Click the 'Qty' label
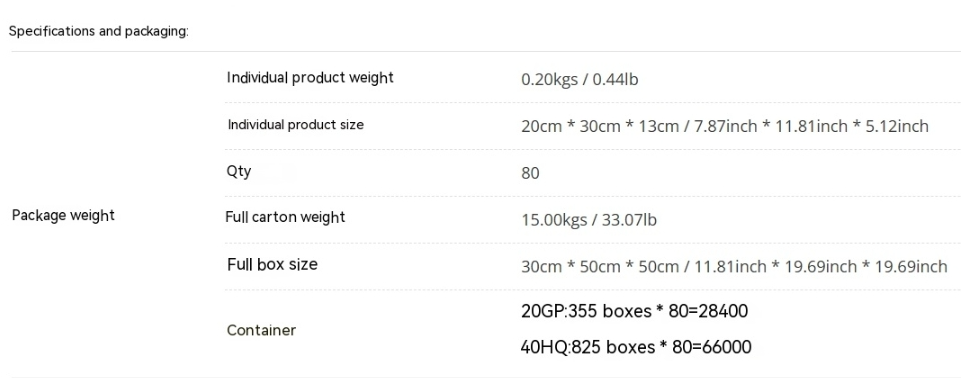The image size is (973, 378). (238, 171)
